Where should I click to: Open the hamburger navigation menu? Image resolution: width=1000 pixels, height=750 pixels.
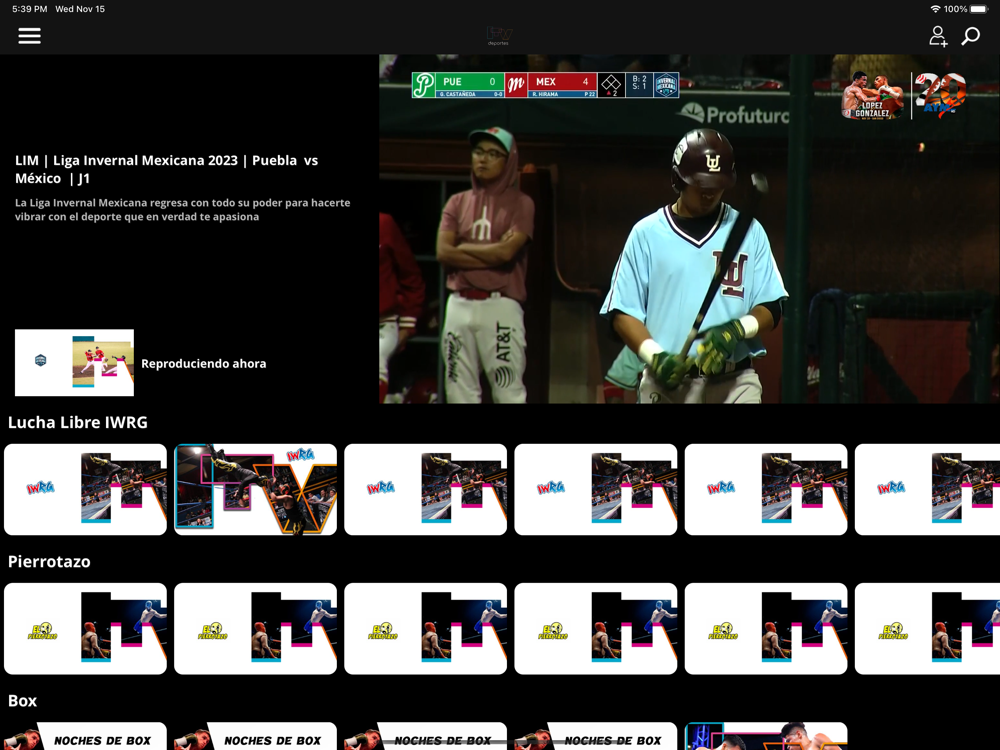29,36
